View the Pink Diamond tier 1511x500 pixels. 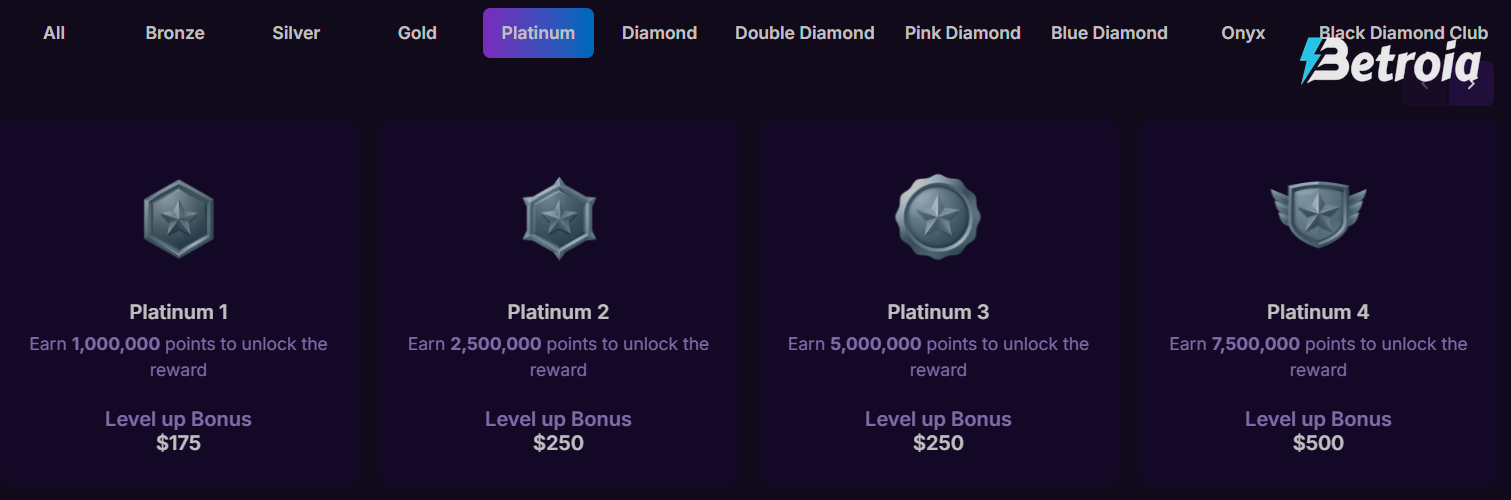click(x=963, y=33)
